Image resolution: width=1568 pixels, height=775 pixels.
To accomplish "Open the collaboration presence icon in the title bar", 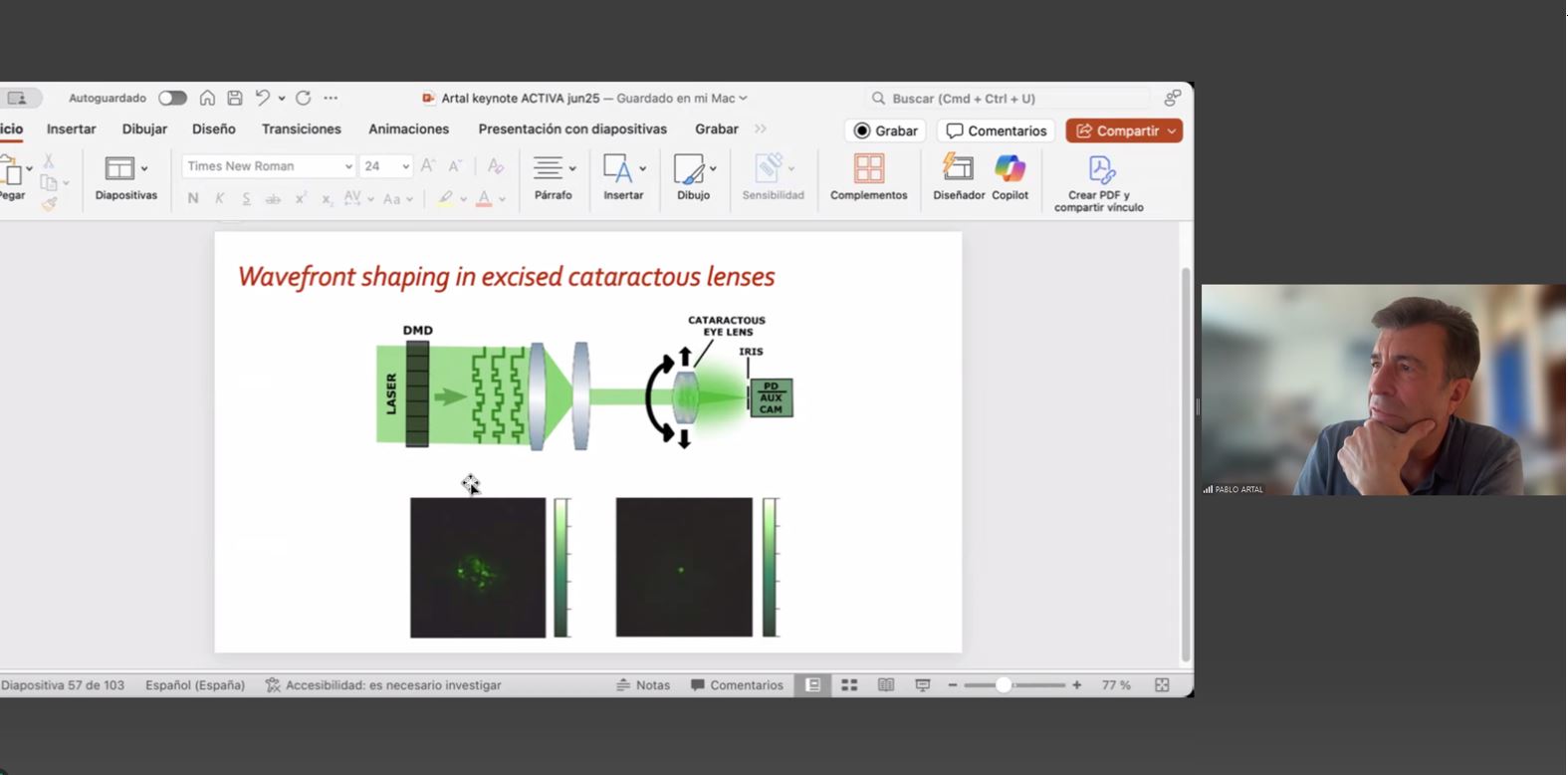I will [1173, 98].
